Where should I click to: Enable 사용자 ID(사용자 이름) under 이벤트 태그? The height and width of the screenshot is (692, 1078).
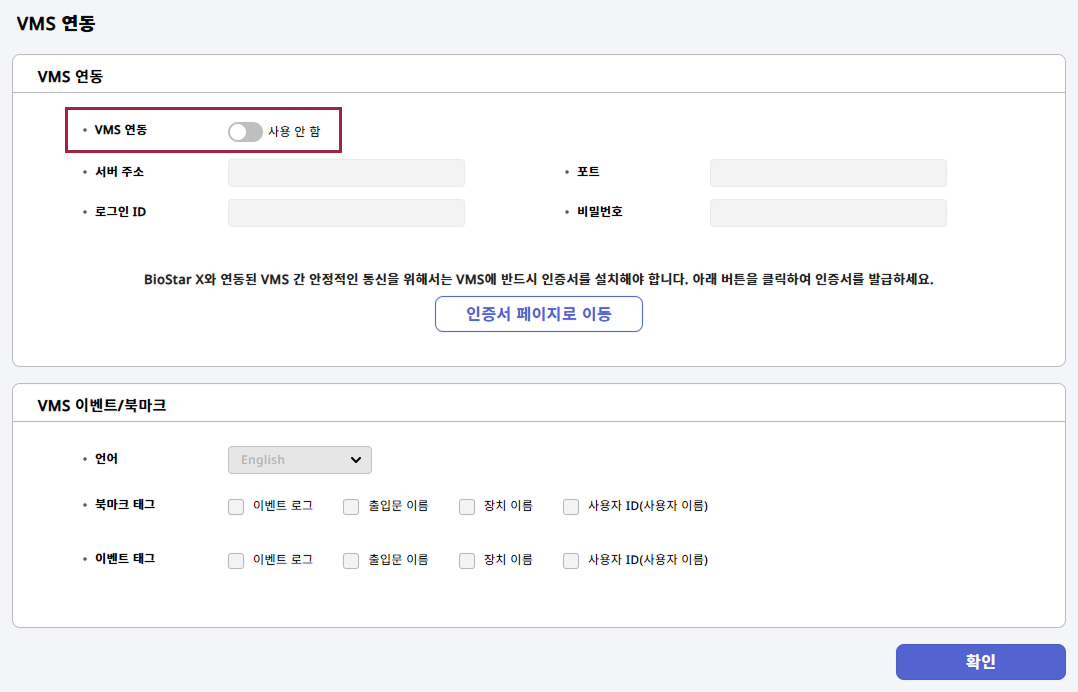(571, 561)
